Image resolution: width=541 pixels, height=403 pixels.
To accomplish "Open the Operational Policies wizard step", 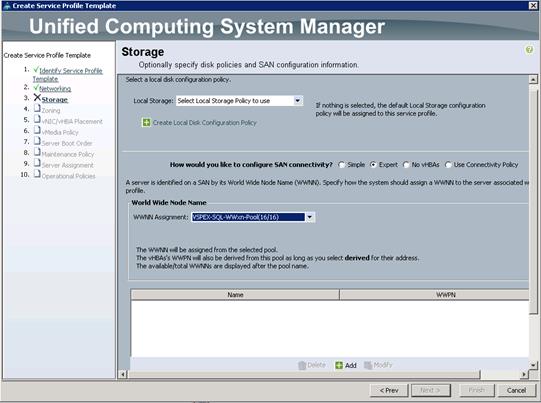I will 68,176.
